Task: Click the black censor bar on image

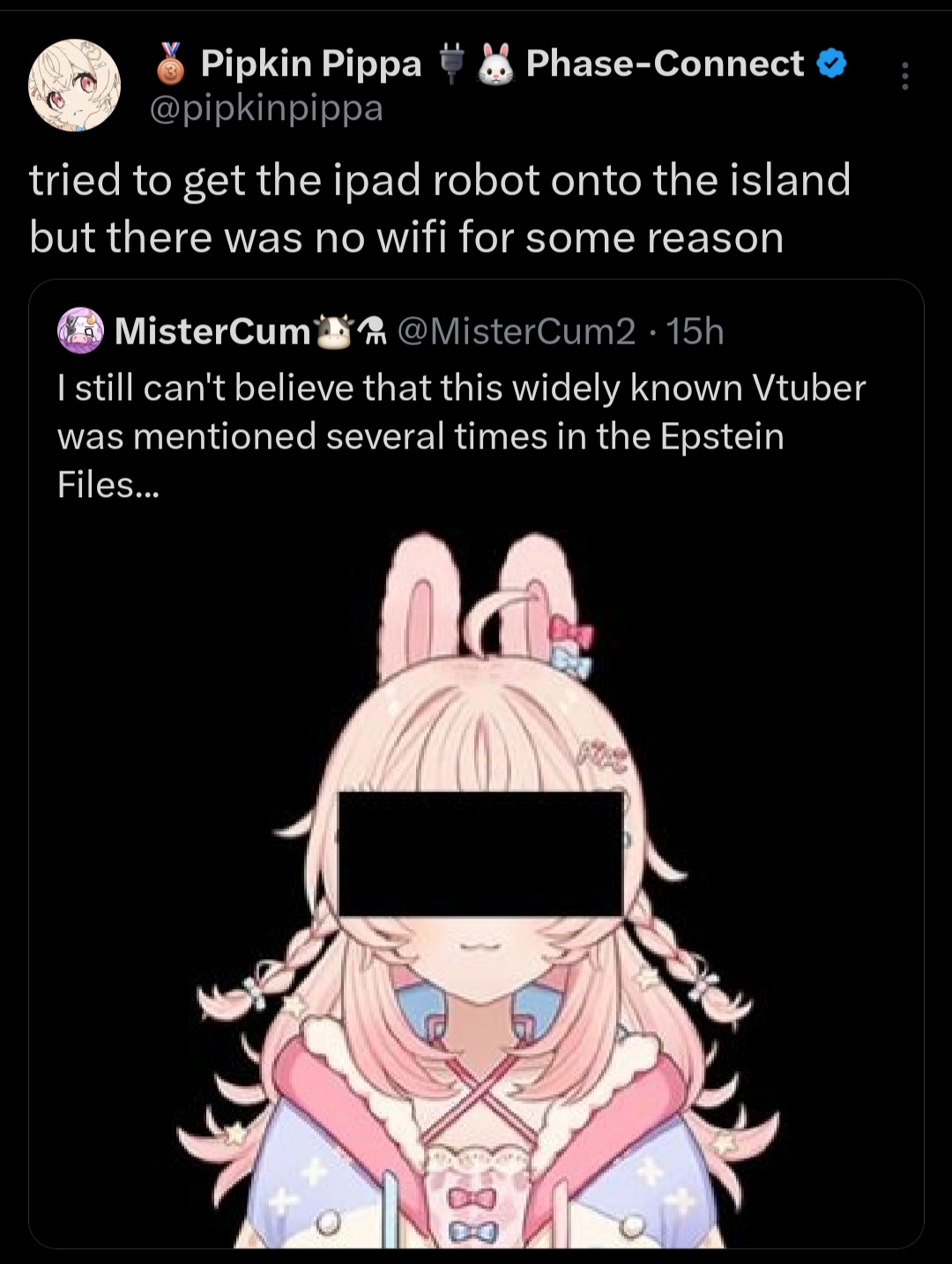Action: pyautogui.click(x=481, y=853)
